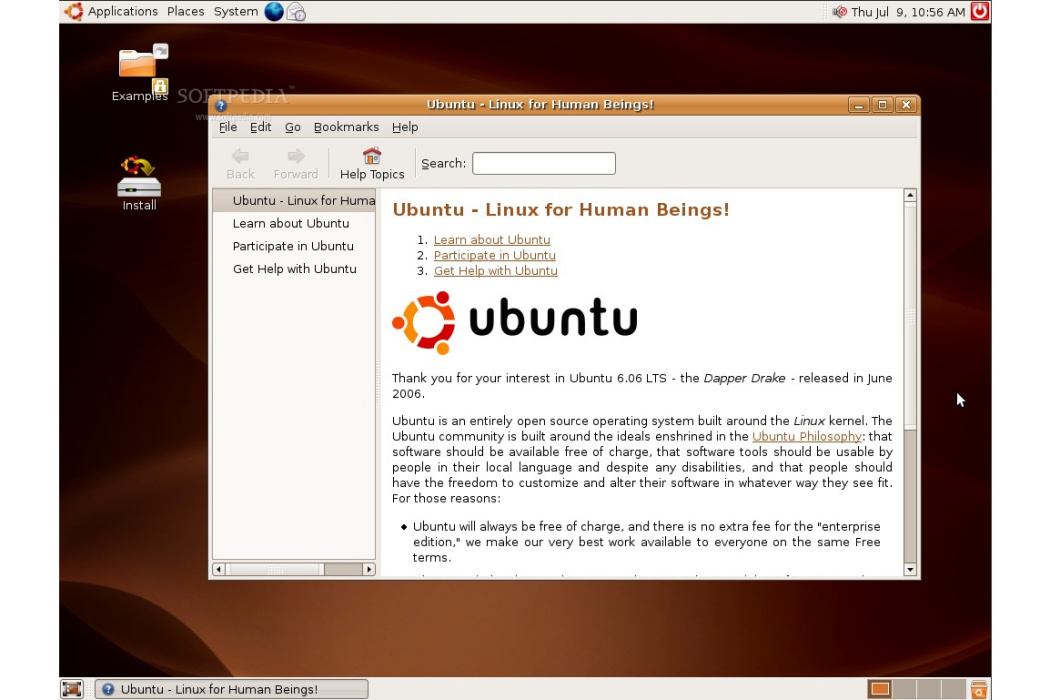
Task: Click the content scrollbar up arrow
Action: 909,195
